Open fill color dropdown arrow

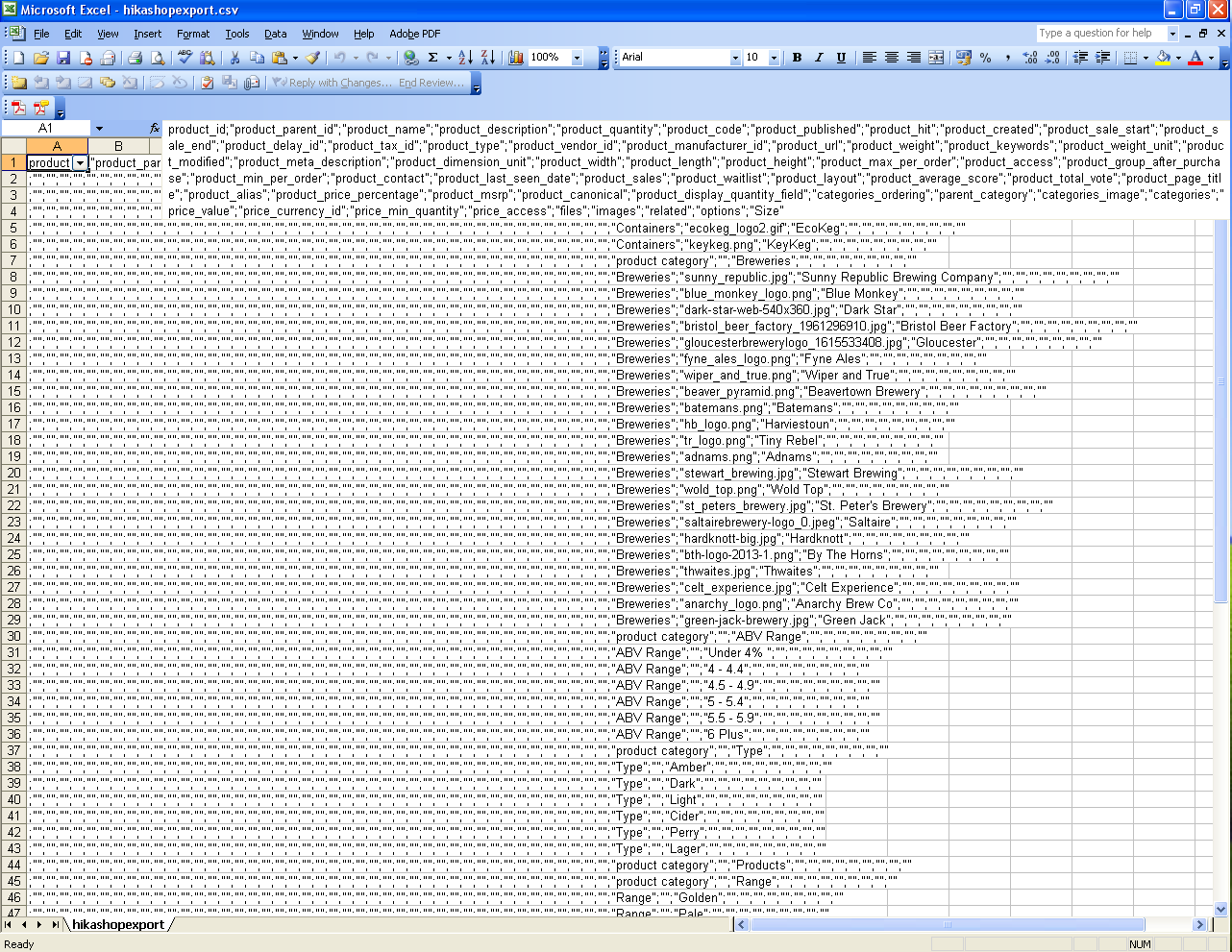coord(1178,58)
